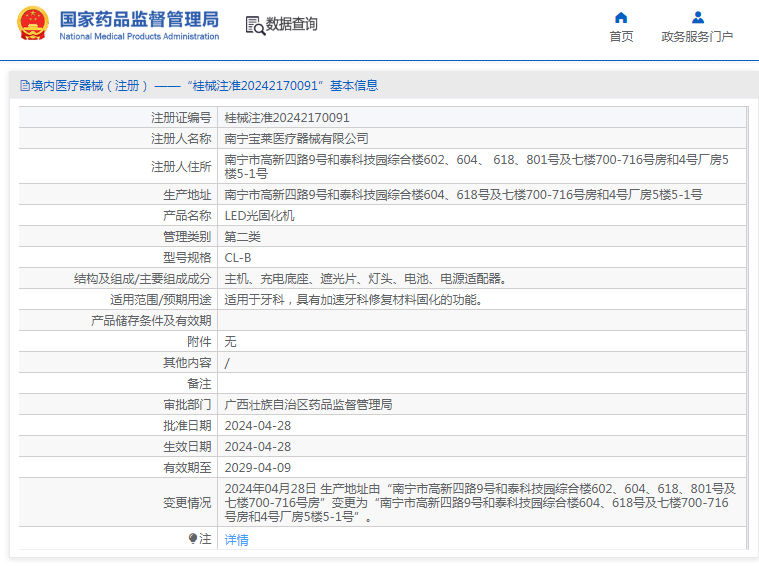Select 广西壮族自治区药品监督管理局 approving department

[308, 405]
